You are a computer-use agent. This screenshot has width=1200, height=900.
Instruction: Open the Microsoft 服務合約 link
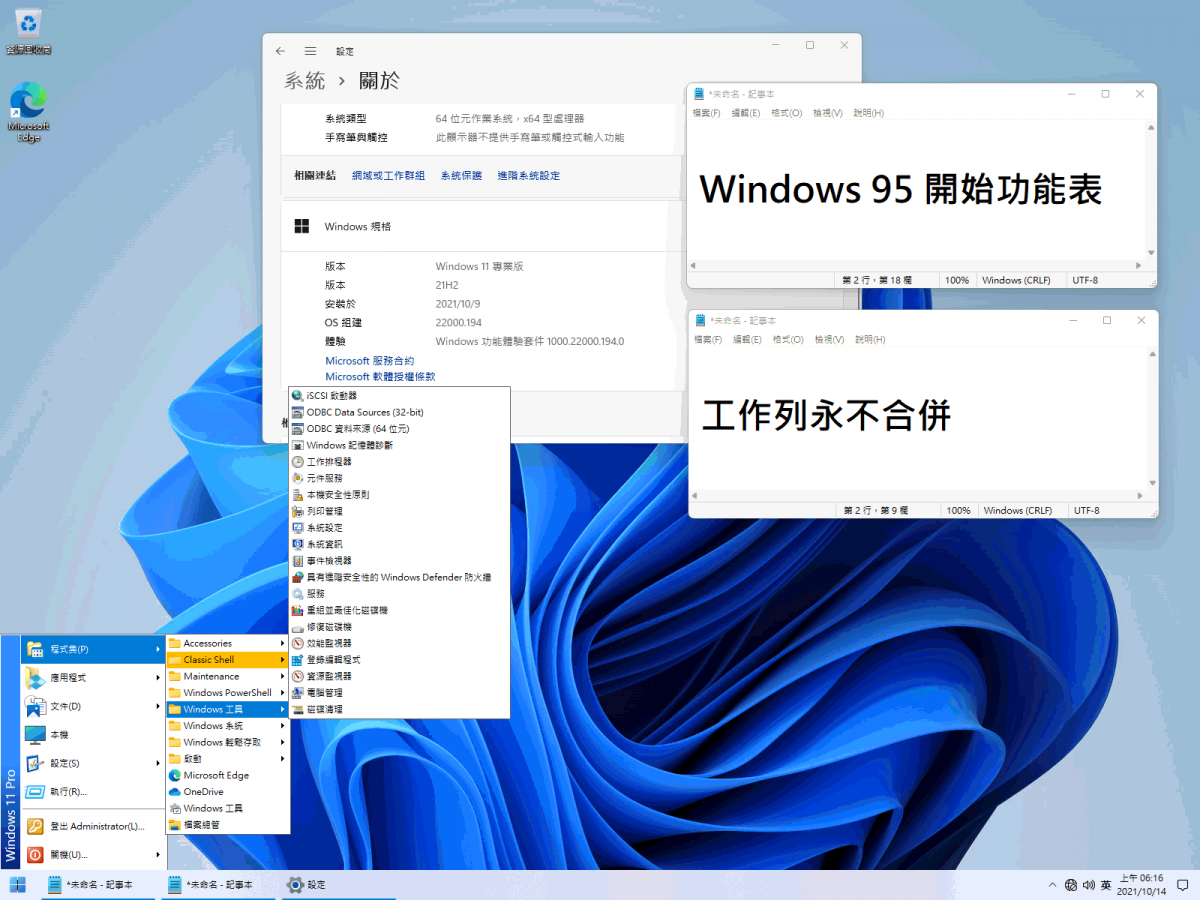[x=369, y=360]
